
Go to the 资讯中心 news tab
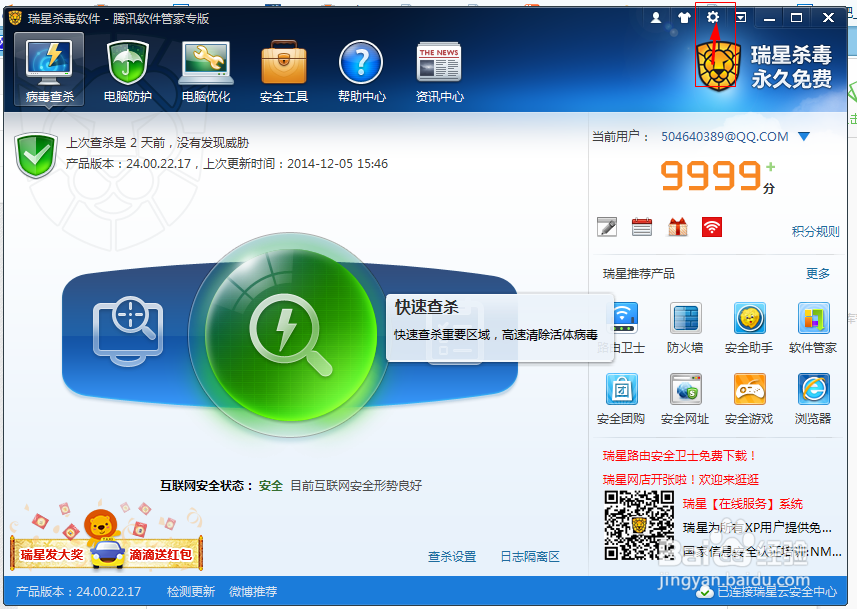tap(439, 71)
